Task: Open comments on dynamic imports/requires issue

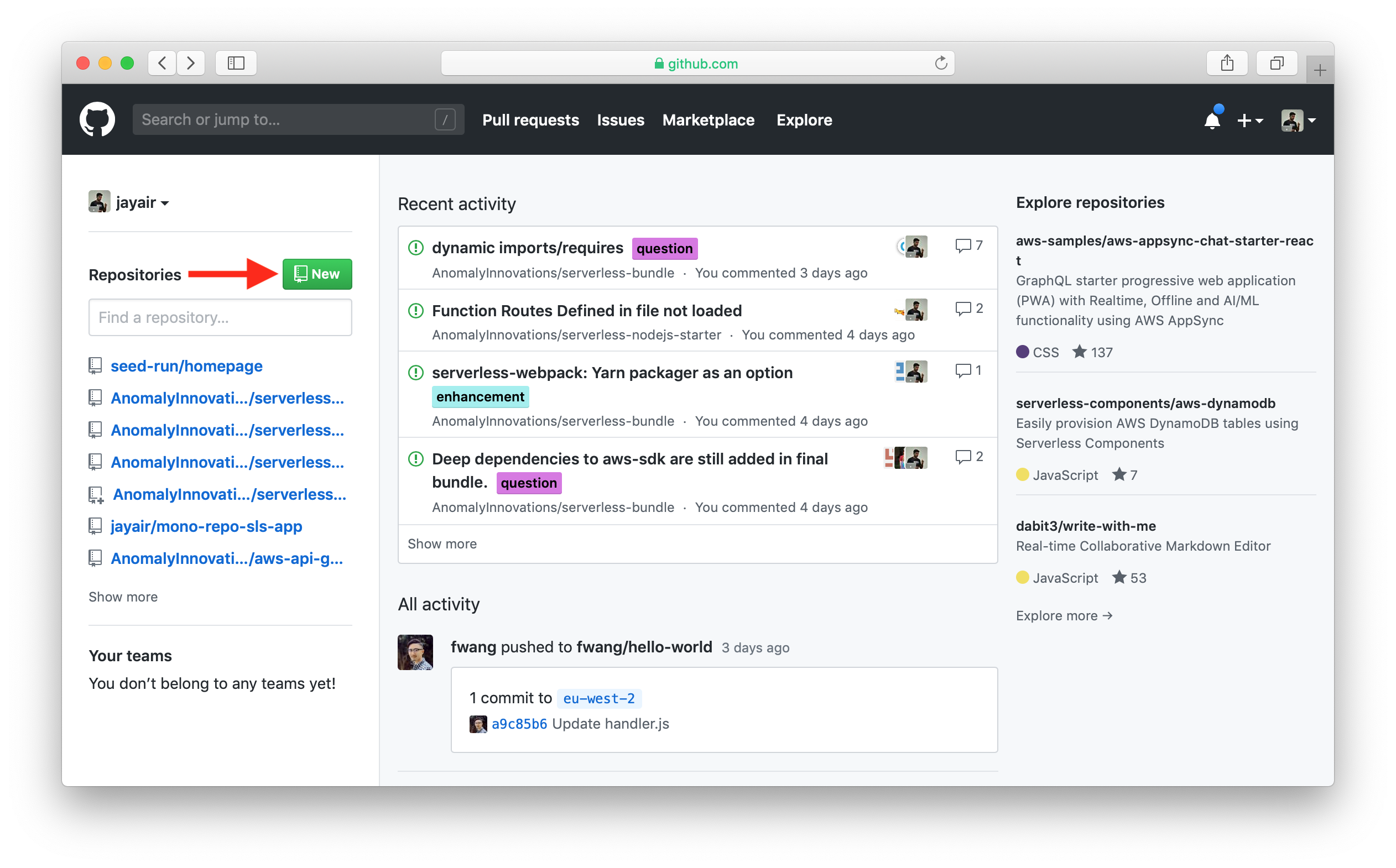Action: pos(969,245)
